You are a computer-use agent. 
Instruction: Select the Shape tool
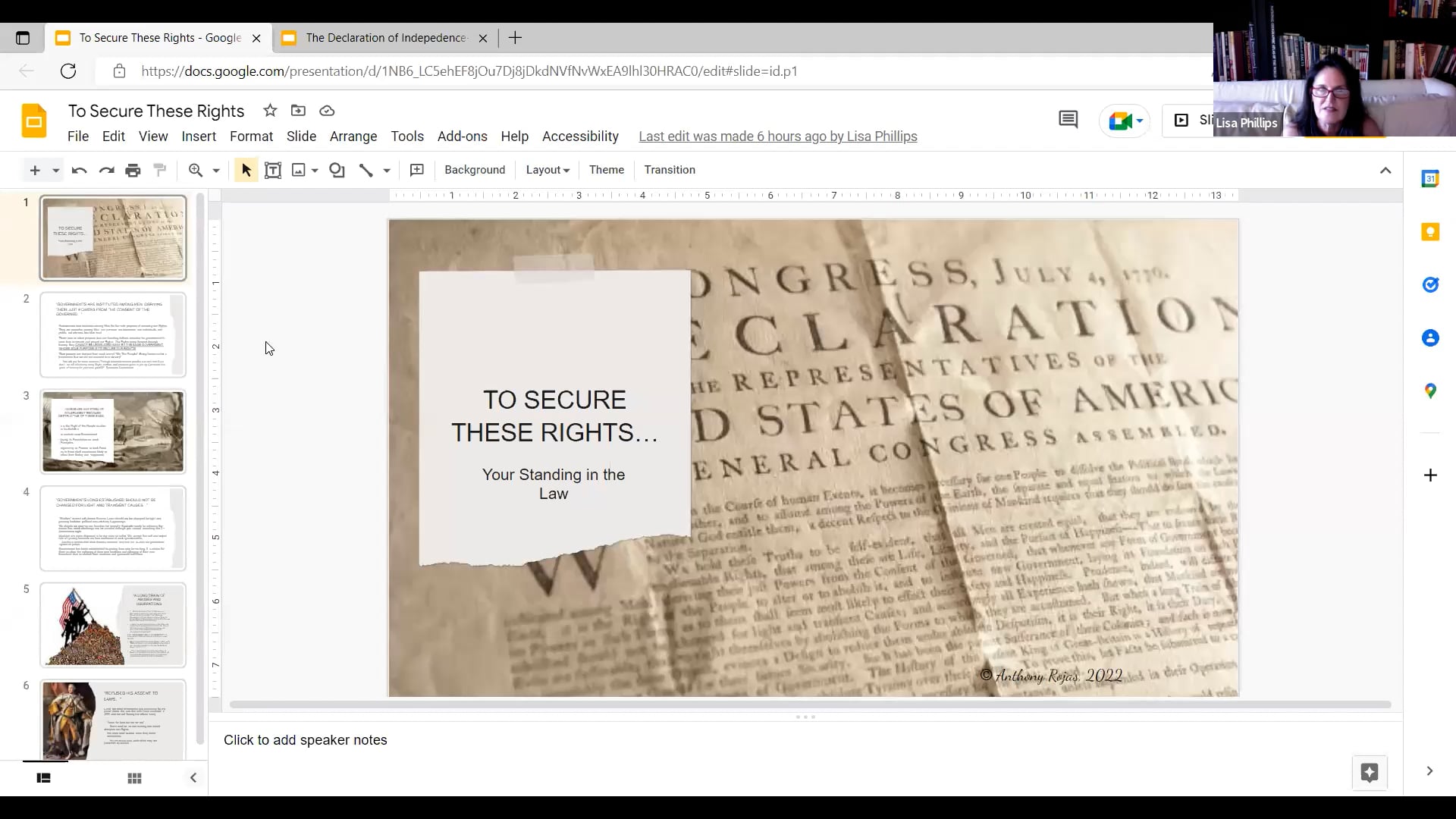pyautogui.click(x=337, y=170)
